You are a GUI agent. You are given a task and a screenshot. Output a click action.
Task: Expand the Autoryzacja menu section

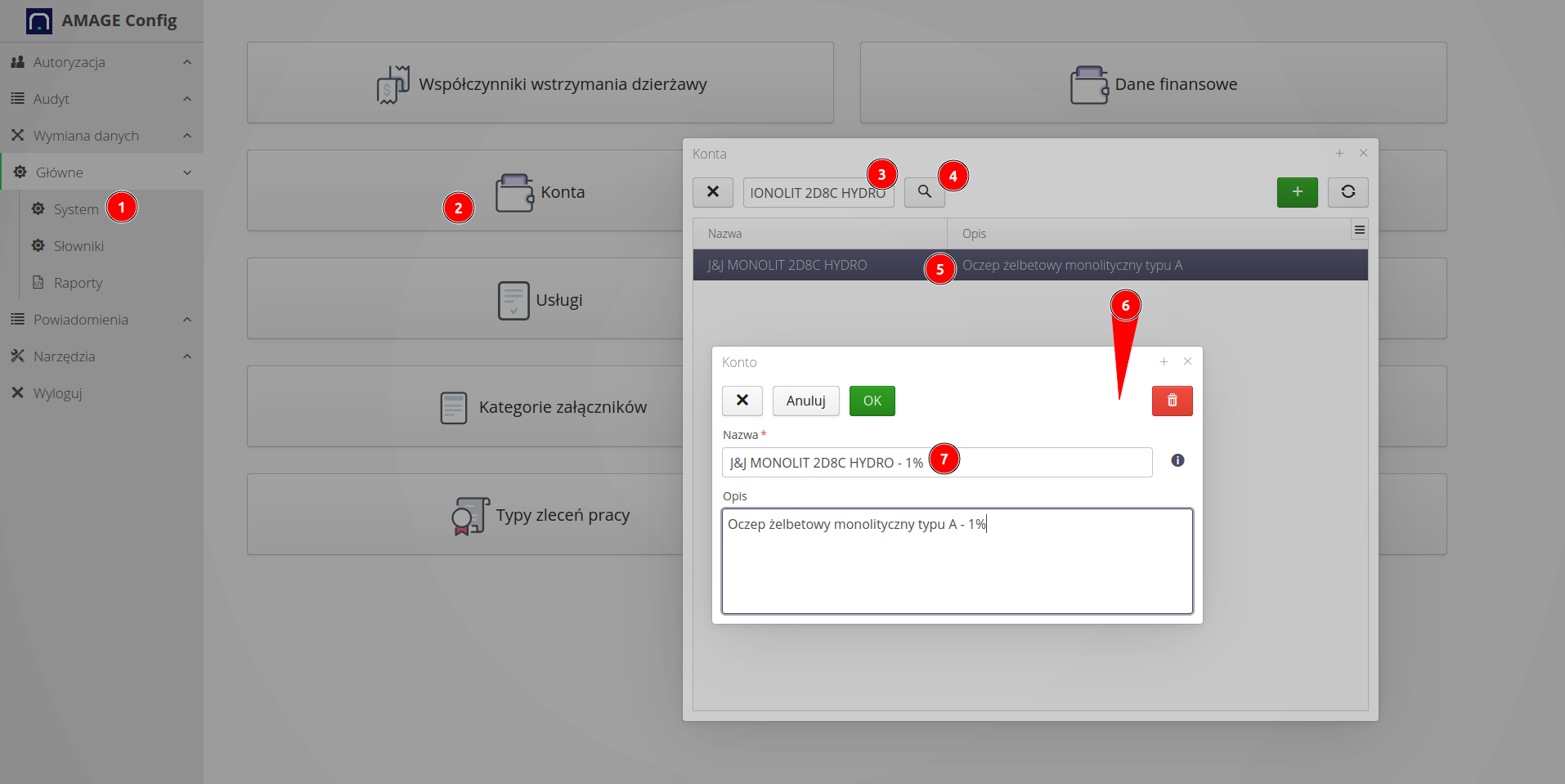[101, 62]
